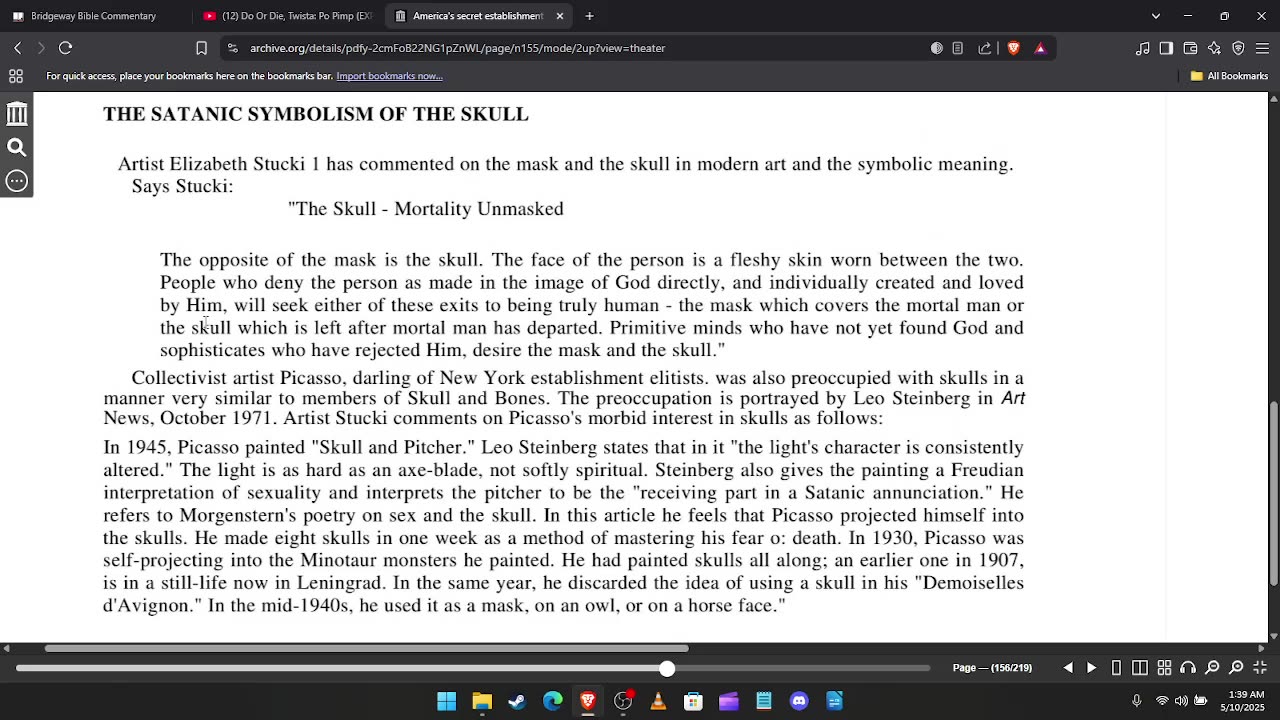The width and height of the screenshot is (1280, 720).
Task: Open the book search magnifier in sidebar
Action: (x=17, y=148)
